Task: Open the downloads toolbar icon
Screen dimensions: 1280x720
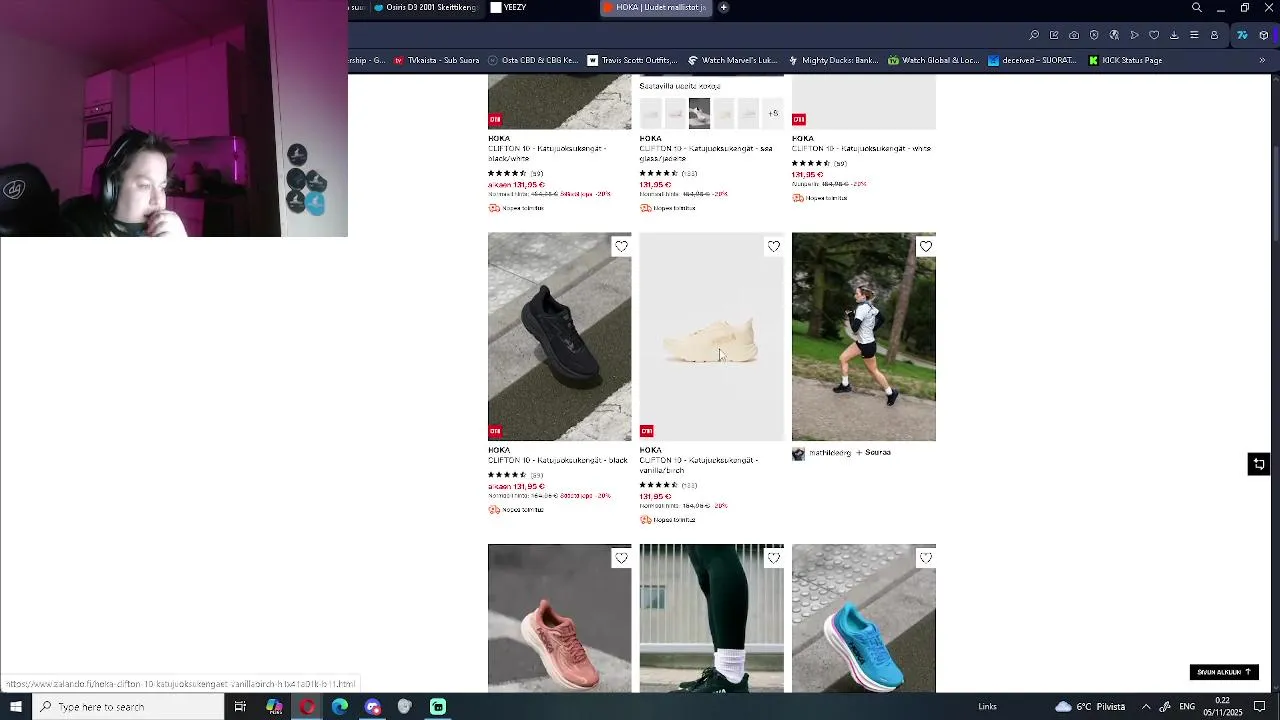Action: (1174, 35)
